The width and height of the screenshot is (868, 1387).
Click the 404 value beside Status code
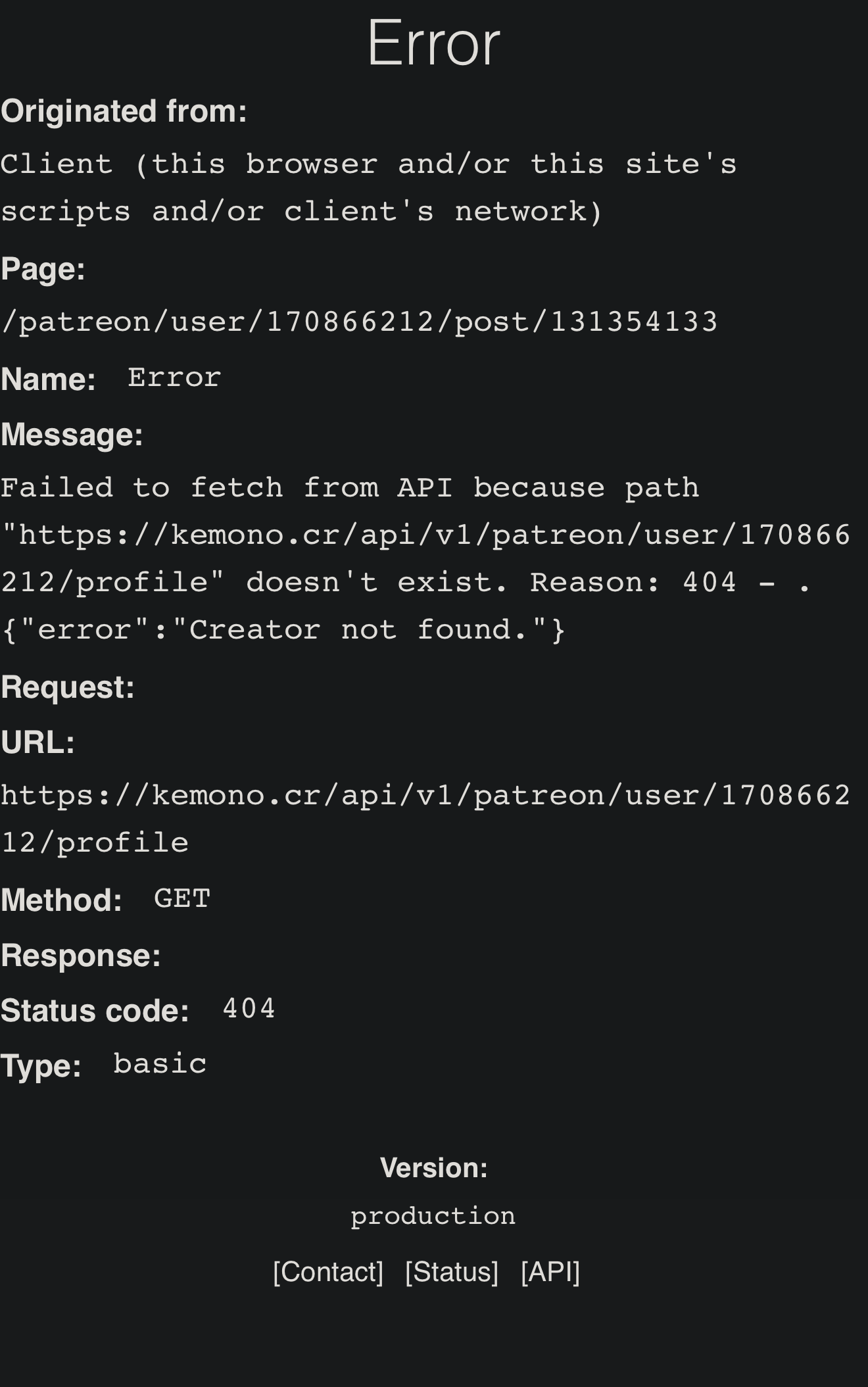tap(249, 1009)
